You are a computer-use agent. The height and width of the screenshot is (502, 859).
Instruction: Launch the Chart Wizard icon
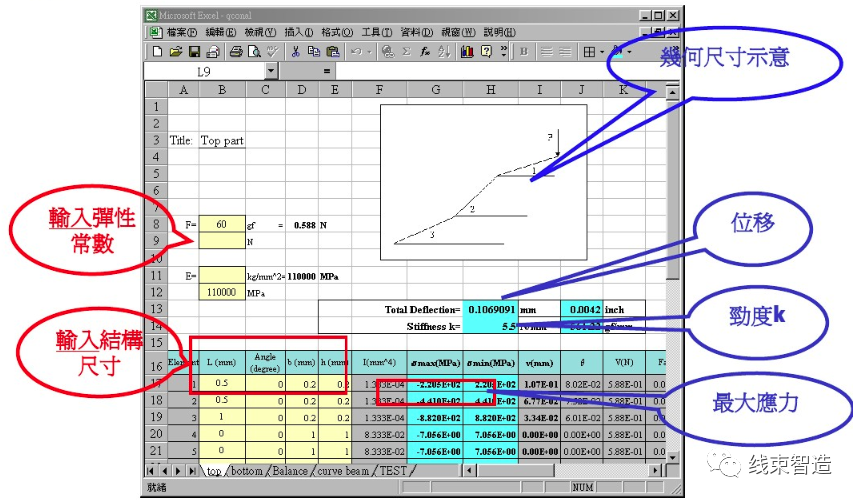[x=467, y=52]
